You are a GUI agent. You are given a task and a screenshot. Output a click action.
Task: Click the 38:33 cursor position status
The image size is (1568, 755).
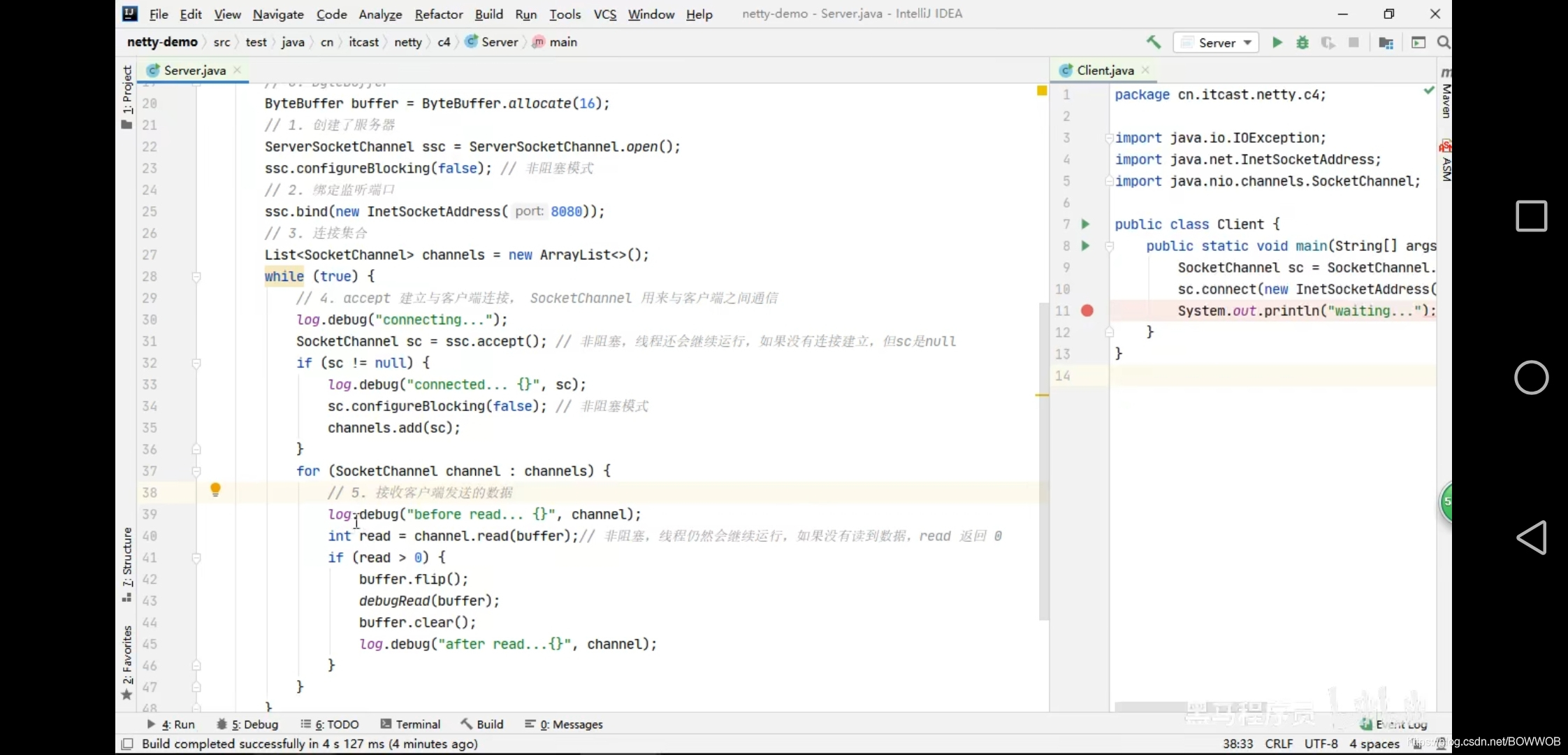point(1237,744)
